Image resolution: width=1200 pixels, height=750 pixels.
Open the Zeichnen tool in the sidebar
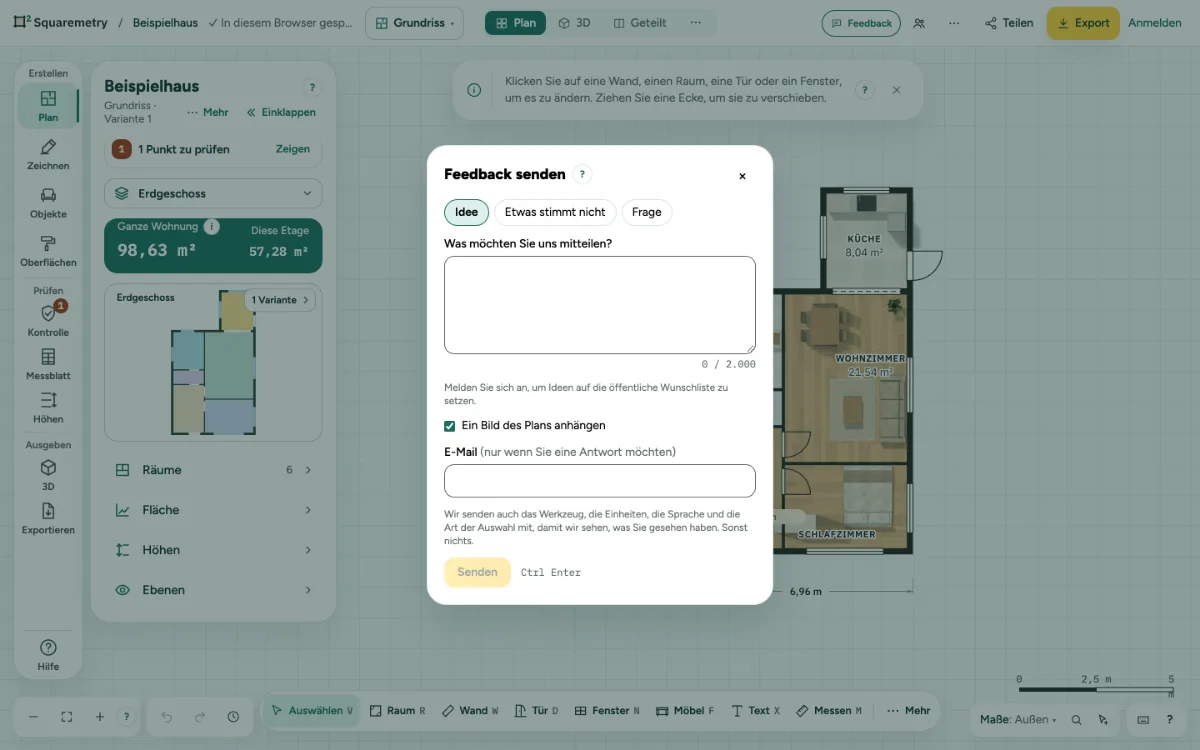coord(48,155)
